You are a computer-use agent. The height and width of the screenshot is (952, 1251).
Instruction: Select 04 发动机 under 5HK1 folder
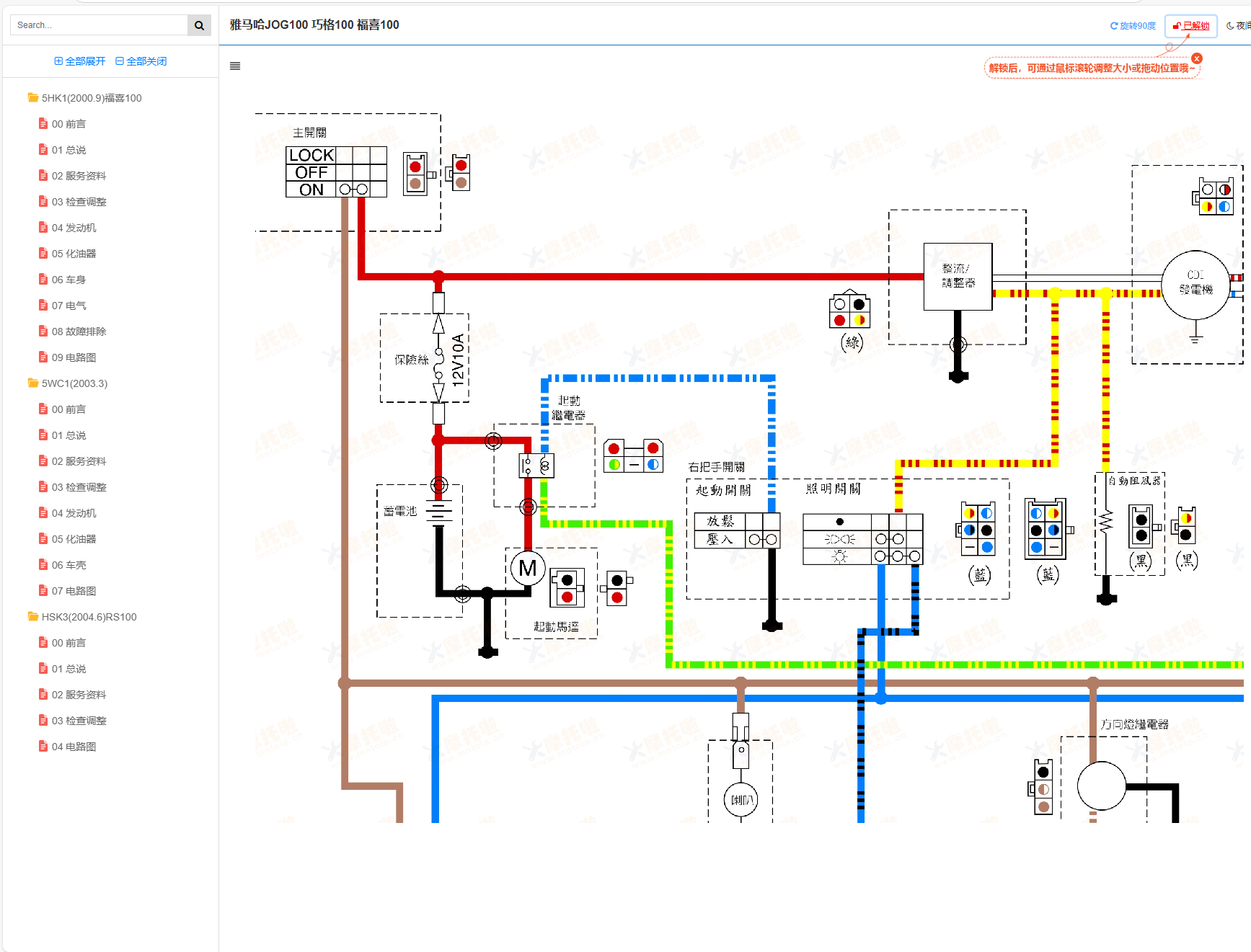74,228
